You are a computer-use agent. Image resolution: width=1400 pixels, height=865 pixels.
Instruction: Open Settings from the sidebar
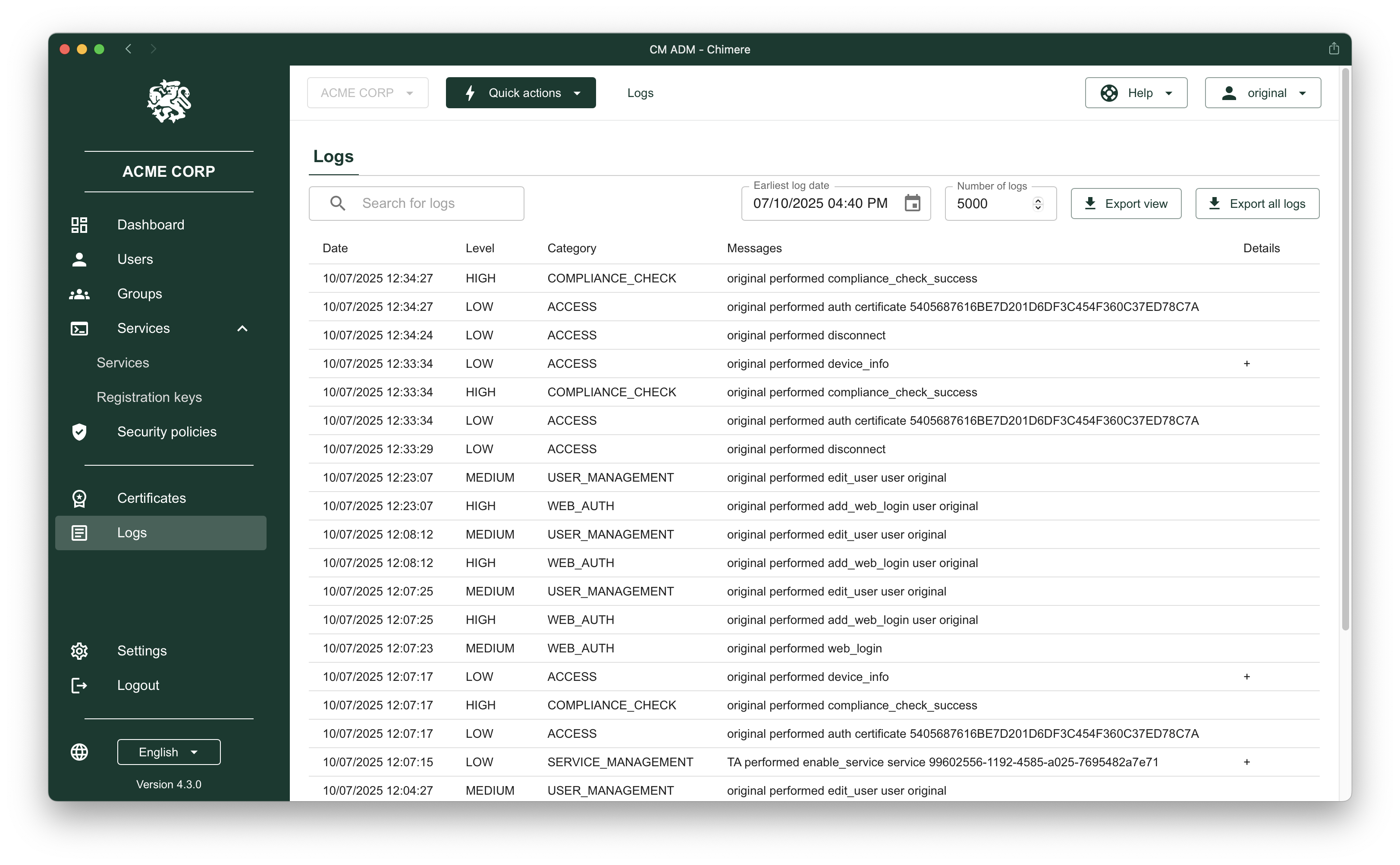click(x=142, y=651)
